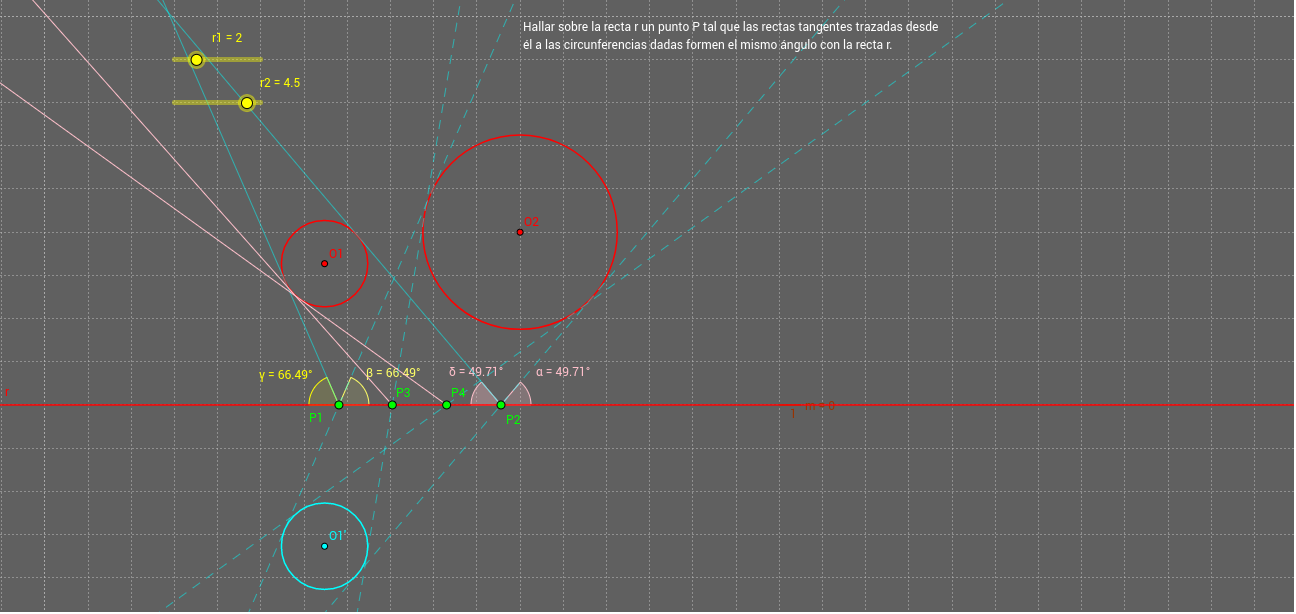This screenshot has height=614, width=1296.
Task: Select angle label β = 66.49°
Action: pyautogui.click(x=393, y=372)
